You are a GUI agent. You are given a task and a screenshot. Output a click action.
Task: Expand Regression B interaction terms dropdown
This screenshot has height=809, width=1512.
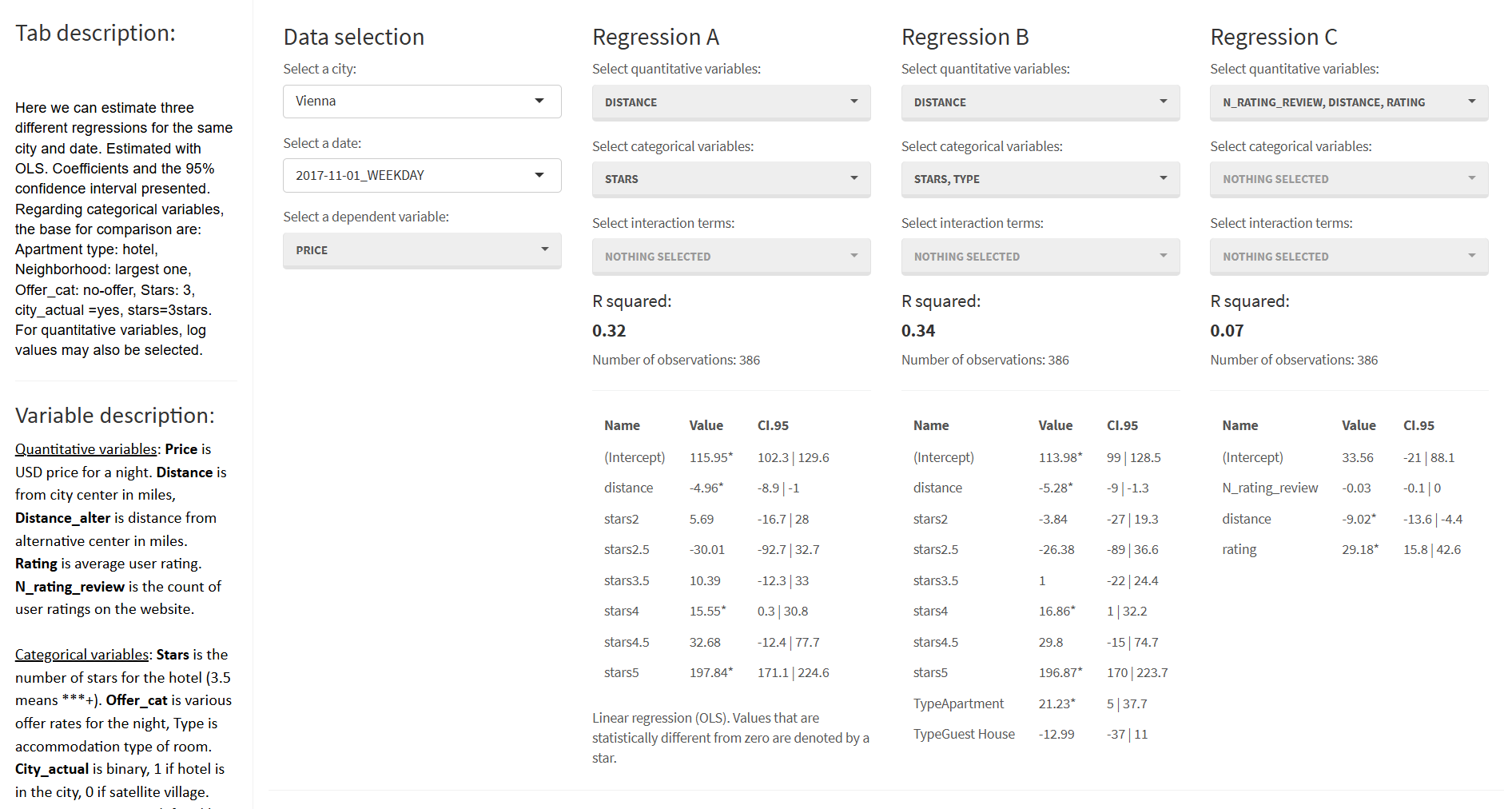coord(1040,257)
